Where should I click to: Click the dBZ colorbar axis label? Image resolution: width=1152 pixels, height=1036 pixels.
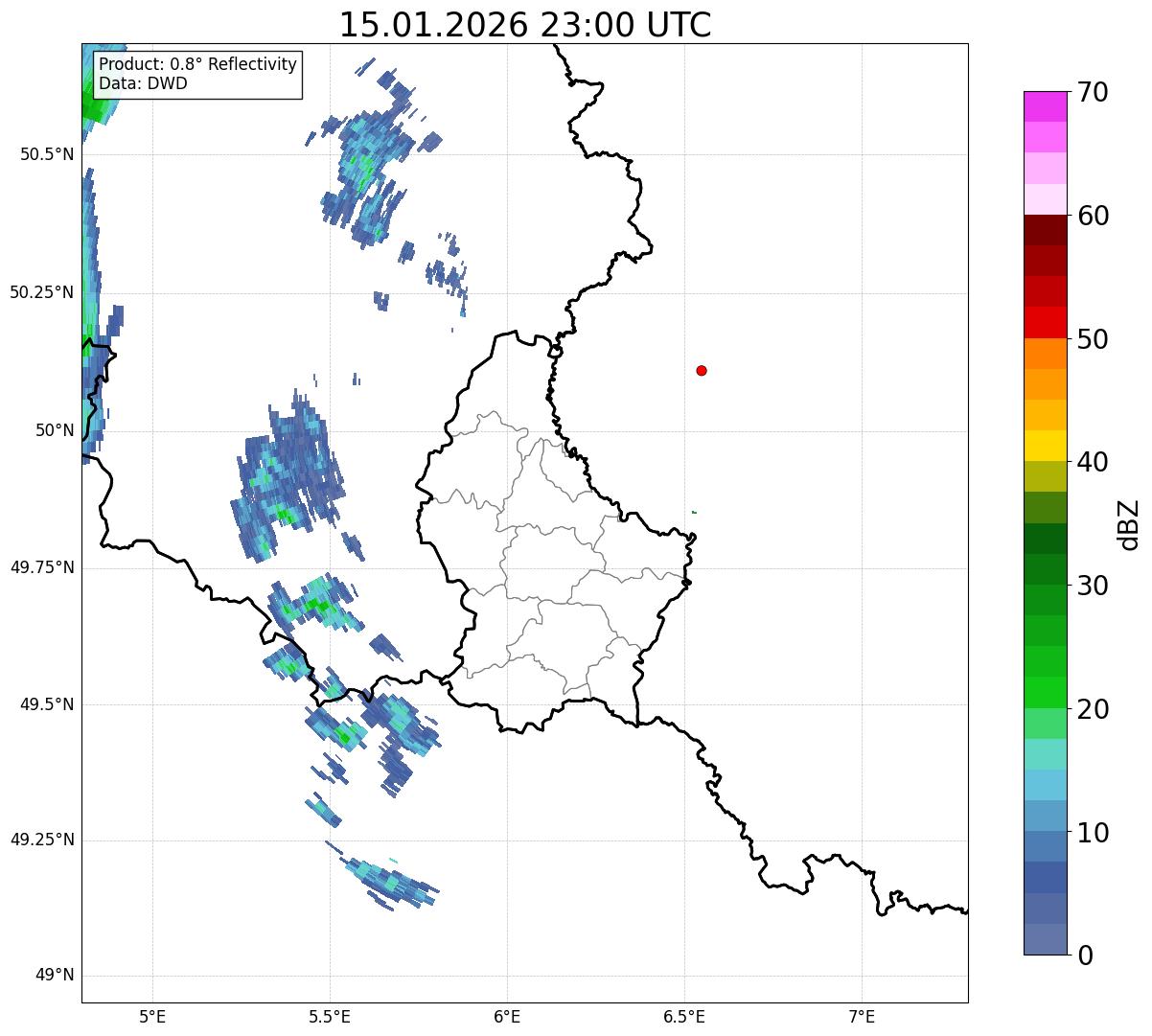pyautogui.click(x=1129, y=523)
